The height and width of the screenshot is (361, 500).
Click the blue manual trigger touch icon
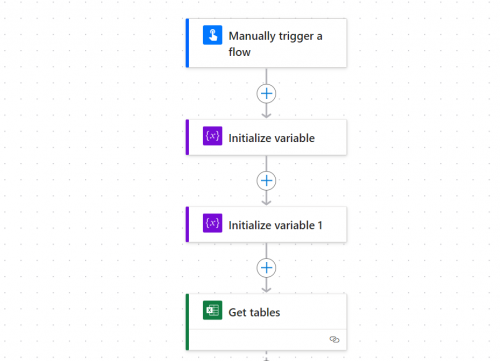[212, 35]
